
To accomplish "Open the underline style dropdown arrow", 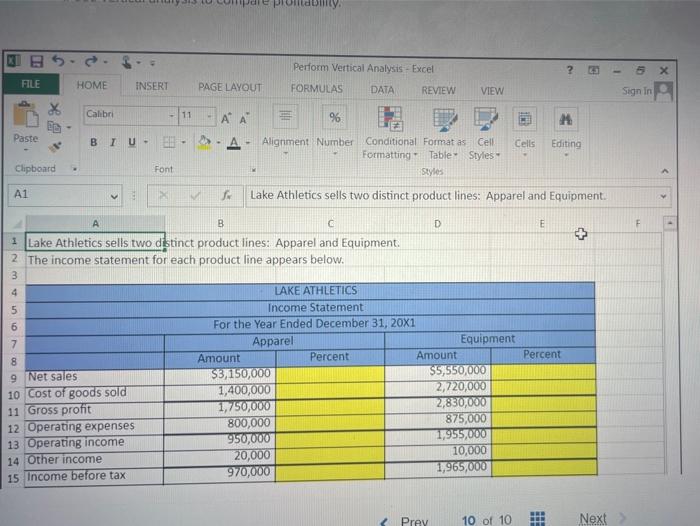I will 146,142.
